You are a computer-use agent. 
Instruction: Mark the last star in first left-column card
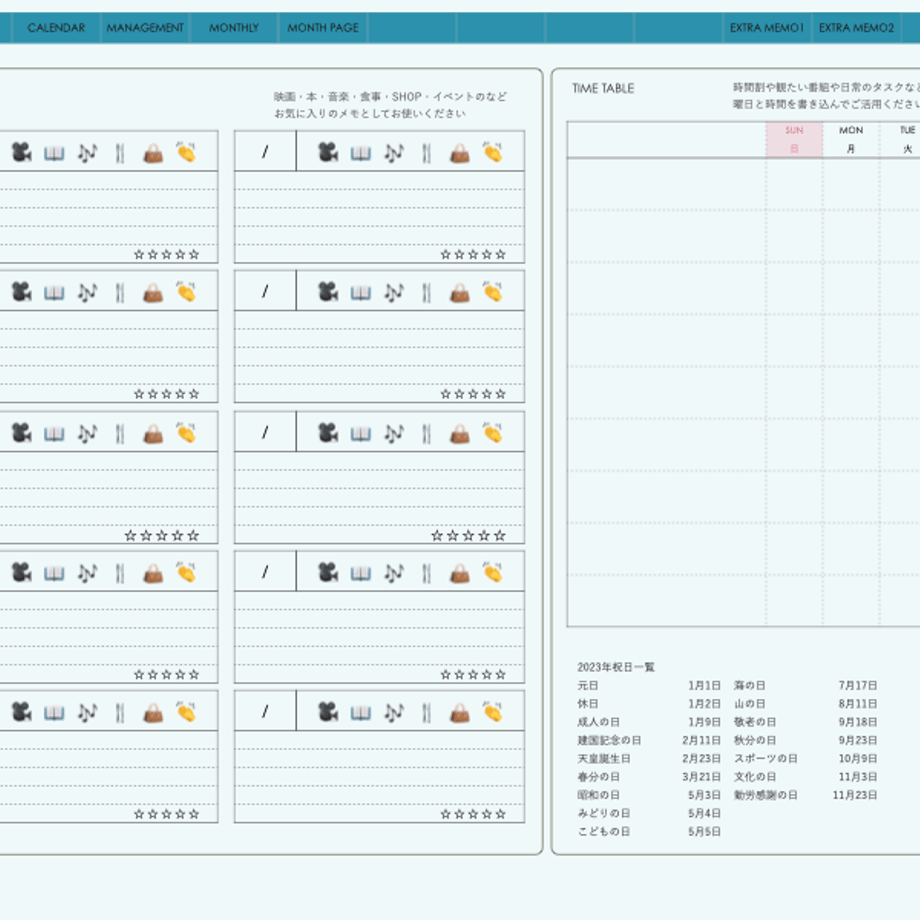(x=194, y=254)
